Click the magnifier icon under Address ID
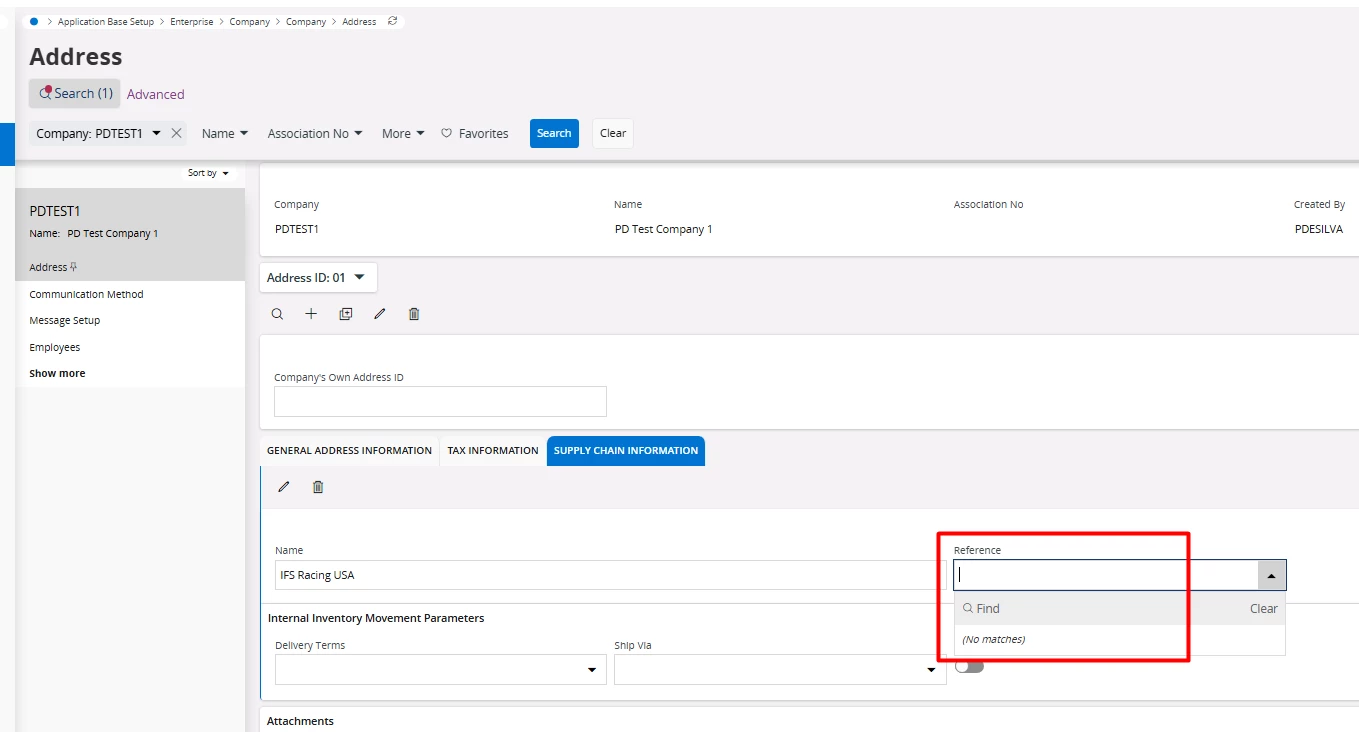The width and height of the screenshot is (1359, 732). [278, 314]
